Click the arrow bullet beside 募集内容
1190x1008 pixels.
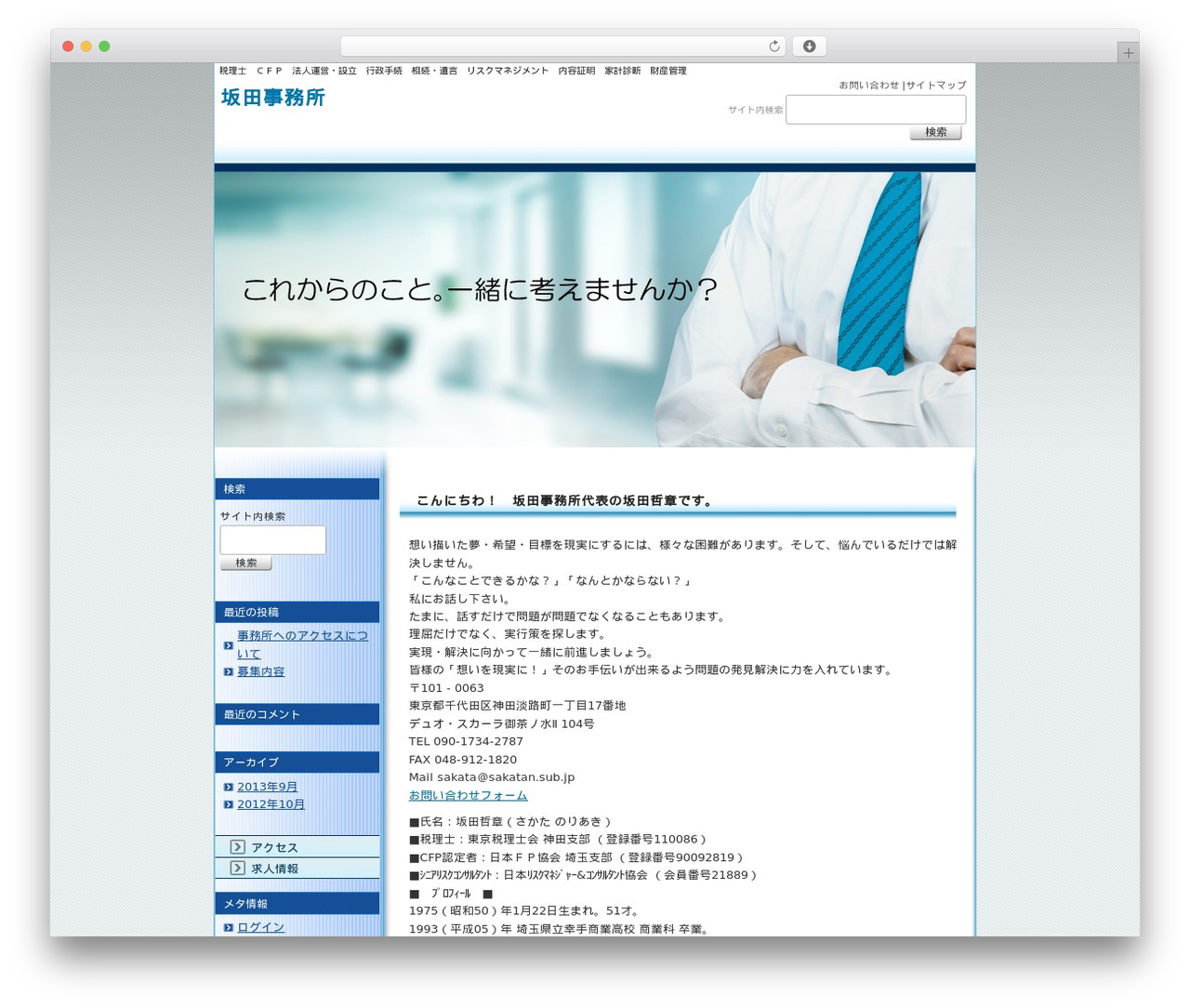pos(229,671)
